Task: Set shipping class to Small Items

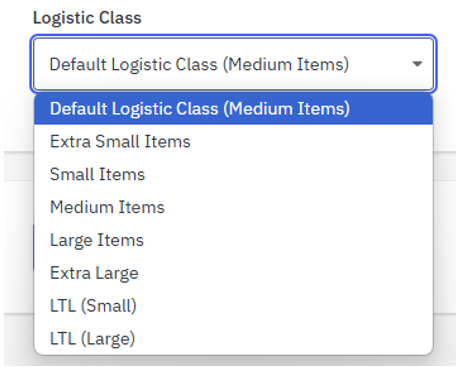Action: click(233, 174)
